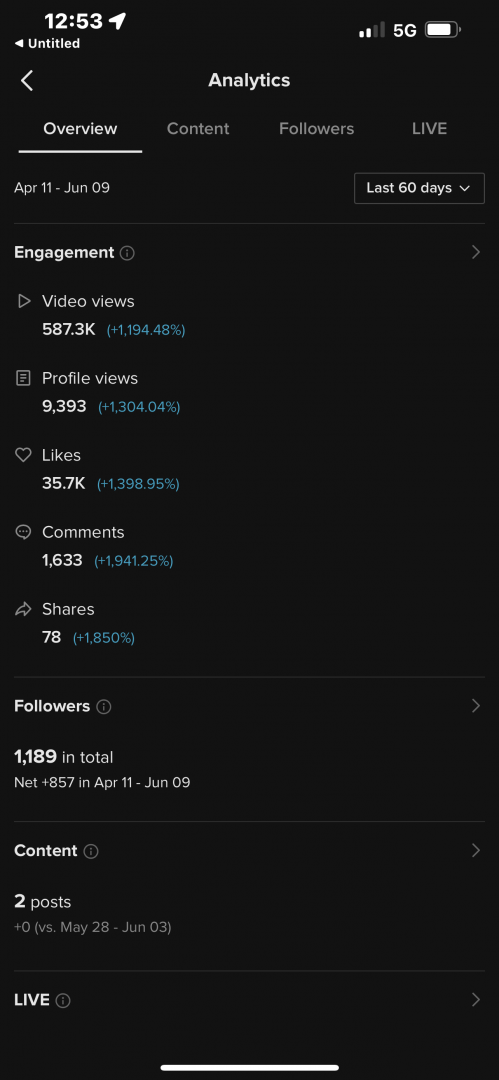Switch to the Content tab
The height and width of the screenshot is (1080, 499).
198,129
